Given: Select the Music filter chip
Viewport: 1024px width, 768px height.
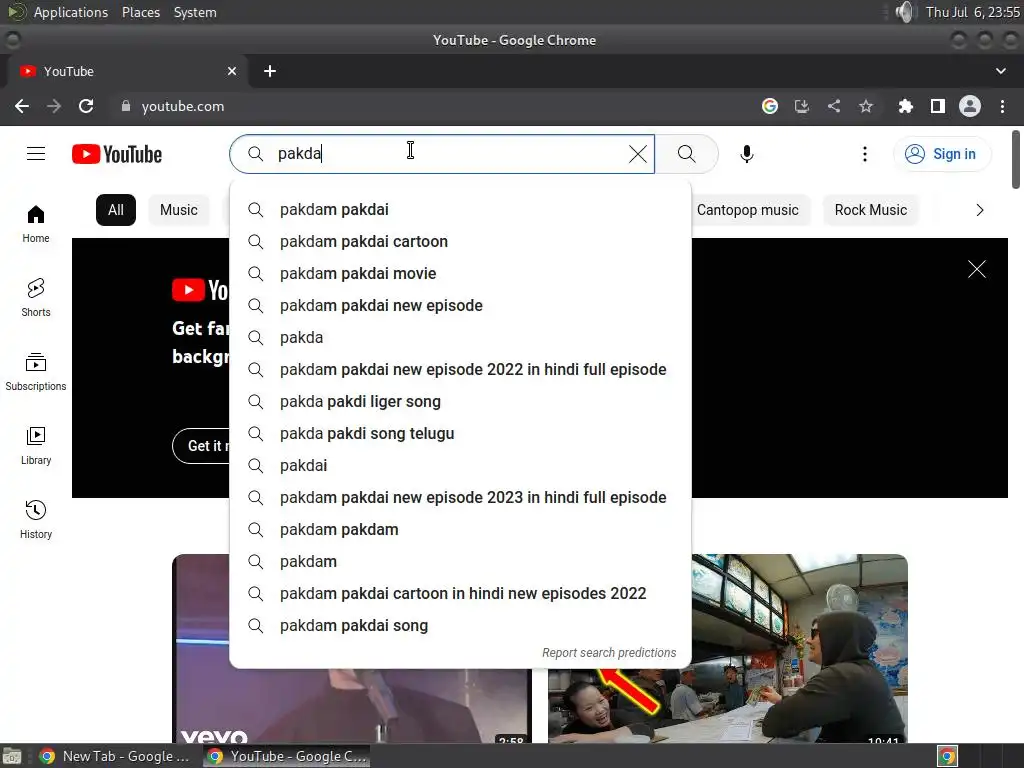Looking at the screenshot, I should coord(178,210).
